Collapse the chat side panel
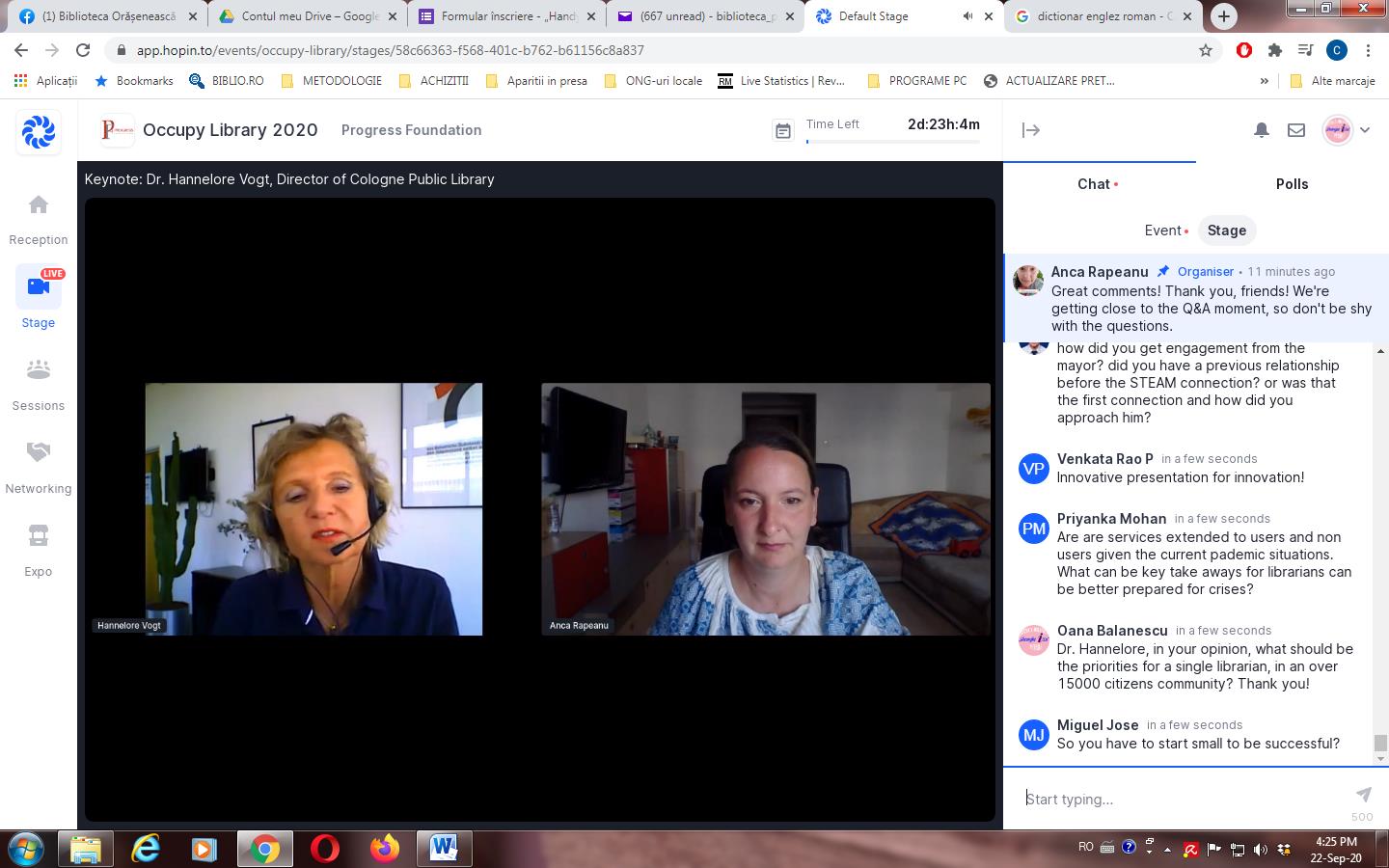 click(x=1030, y=130)
